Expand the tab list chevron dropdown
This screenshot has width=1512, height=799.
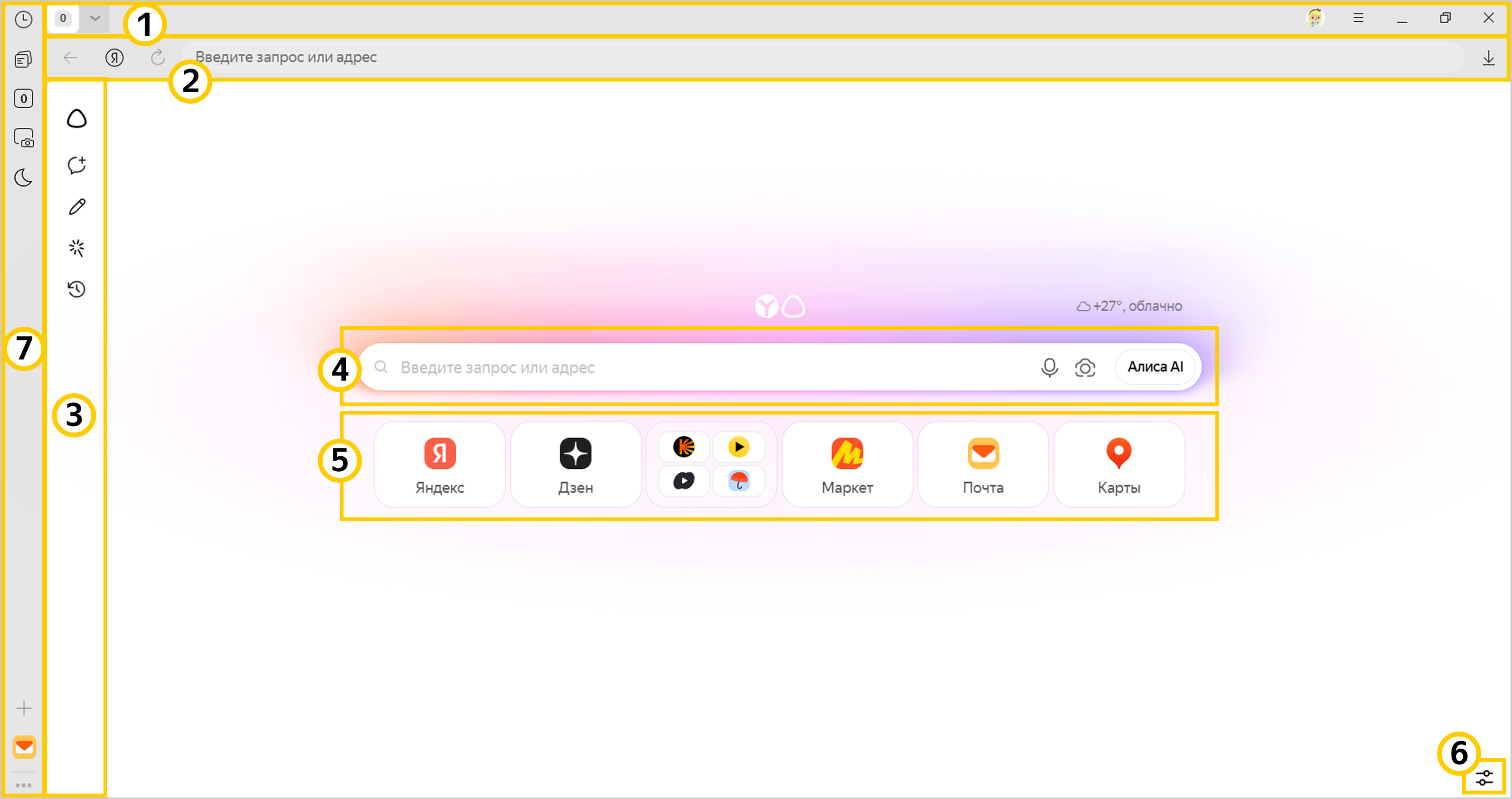pos(95,18)
